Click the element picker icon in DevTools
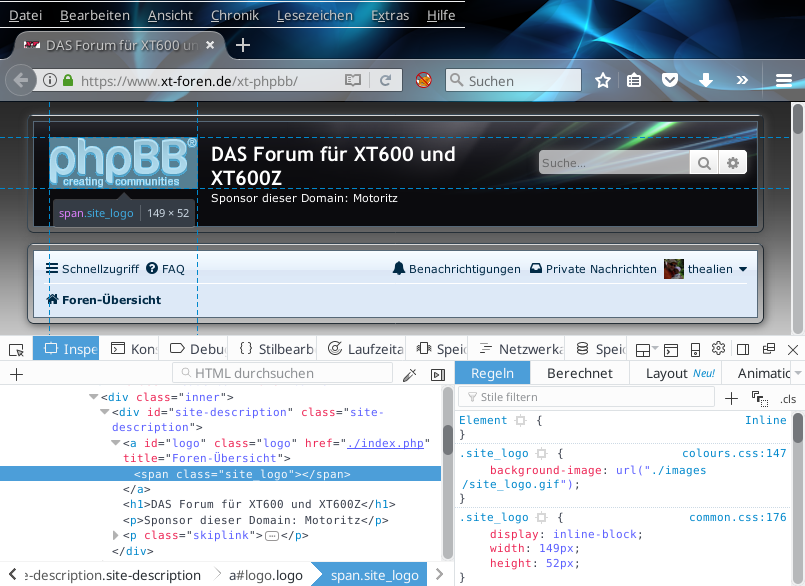Screen dimensions: 805x586 click(16, 349)
